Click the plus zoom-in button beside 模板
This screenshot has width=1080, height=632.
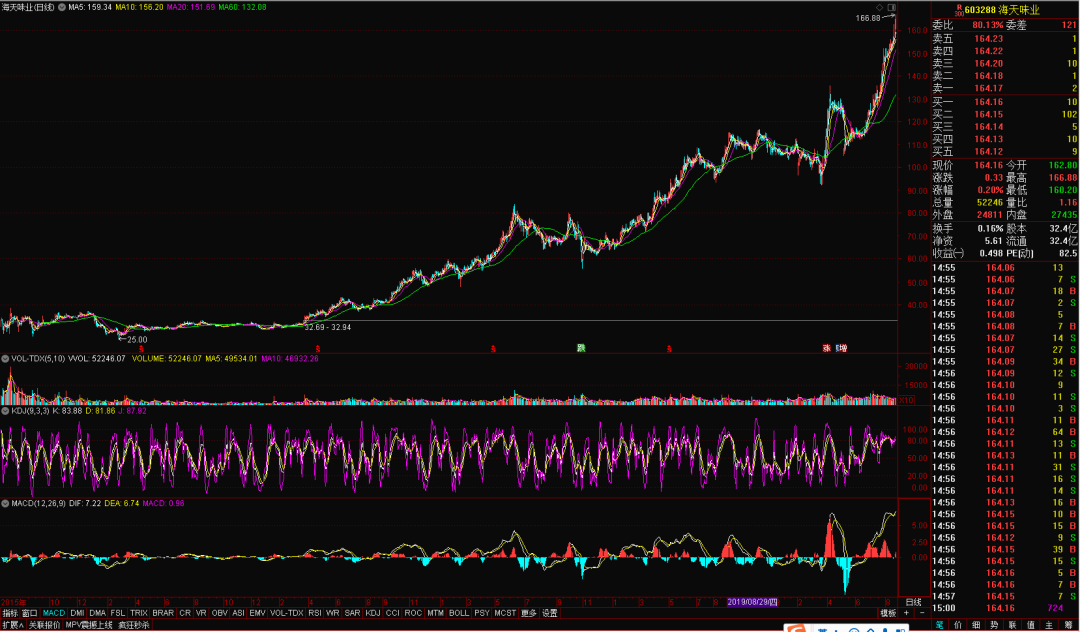pos(907,613)
